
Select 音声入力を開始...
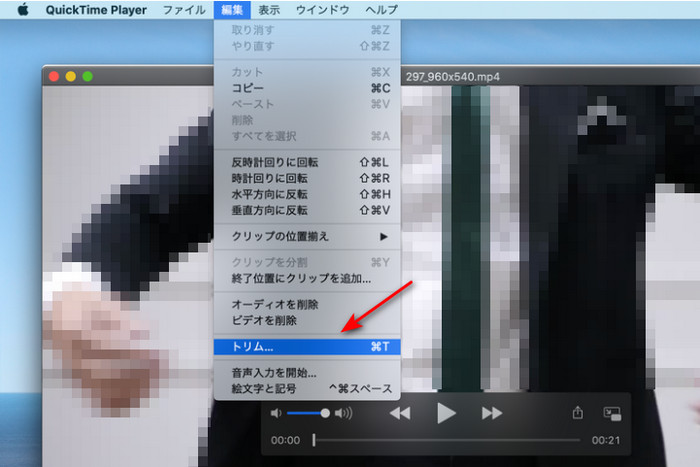pos(307,372)
